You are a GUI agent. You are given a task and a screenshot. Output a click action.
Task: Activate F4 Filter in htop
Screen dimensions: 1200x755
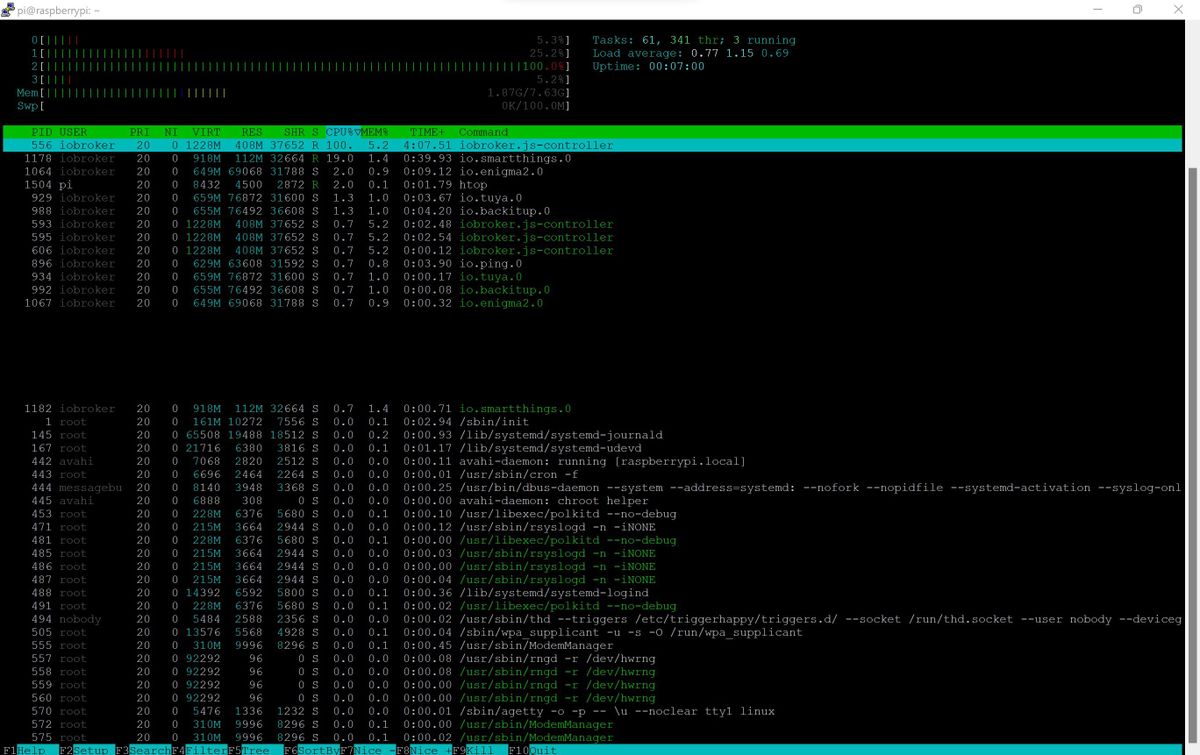[198, 749]
